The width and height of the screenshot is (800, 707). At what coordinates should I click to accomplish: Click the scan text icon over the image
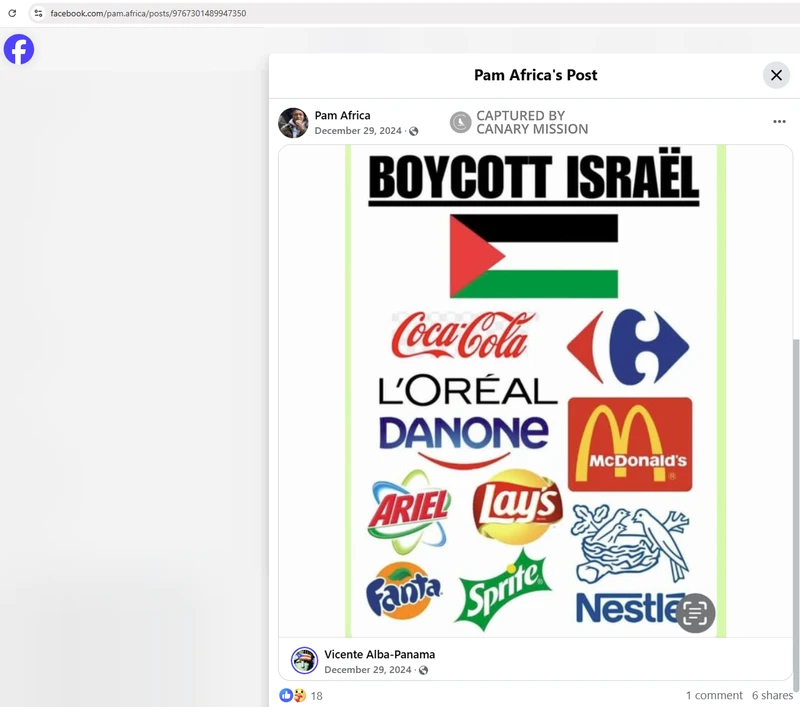tap(695, 613)
